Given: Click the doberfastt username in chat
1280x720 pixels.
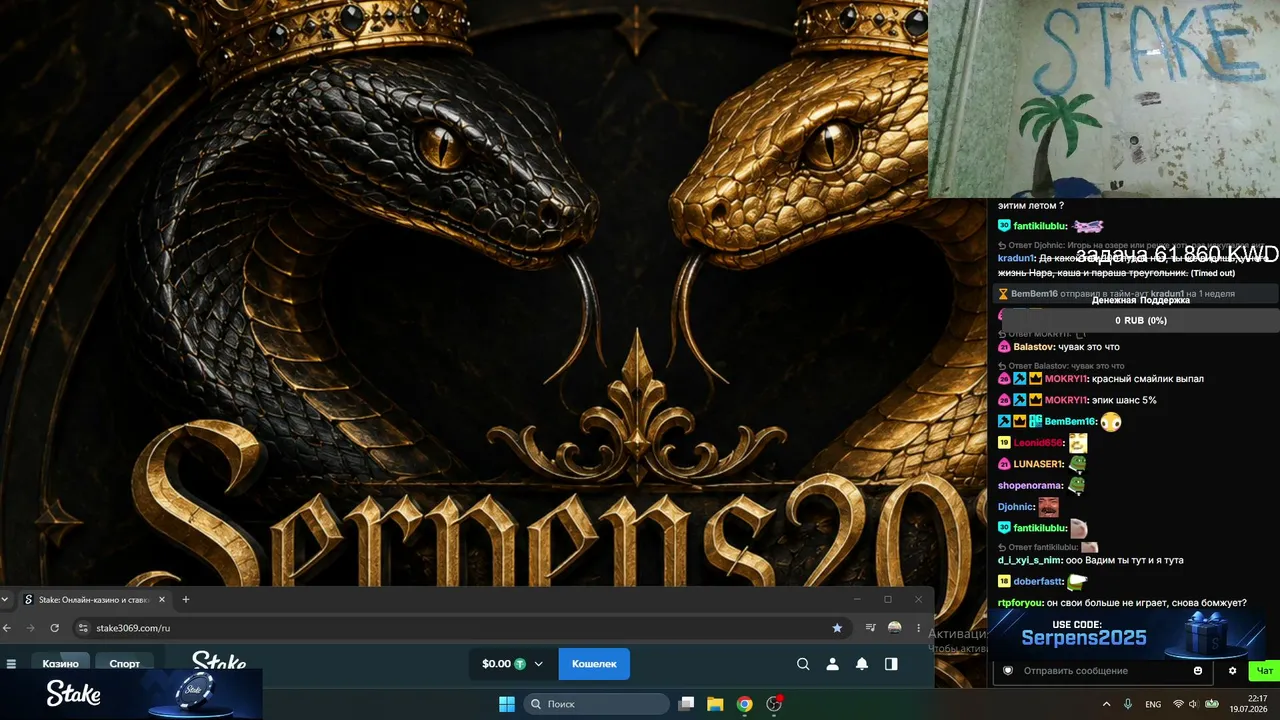Looking at the screenshot, I should pyautogui.click(x=1037, y=581).
